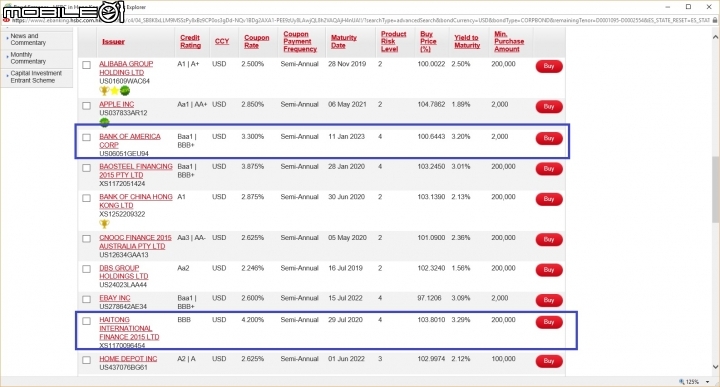Screen dimensions: 720x387
Task: Tick the Home Depot Inc checkbox
Action: point(86,360)
